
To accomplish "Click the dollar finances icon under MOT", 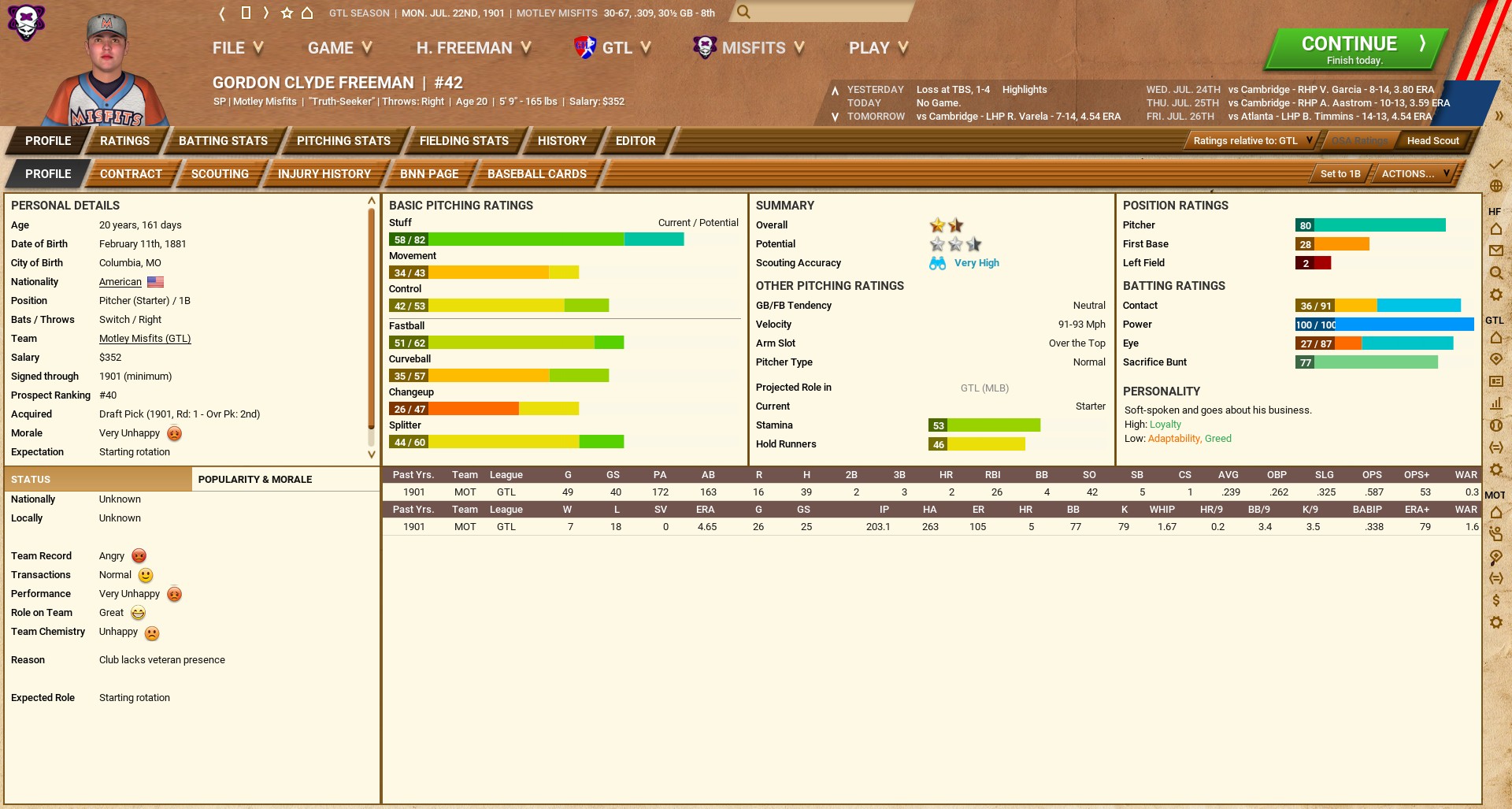I will [x=1496, y=600].
